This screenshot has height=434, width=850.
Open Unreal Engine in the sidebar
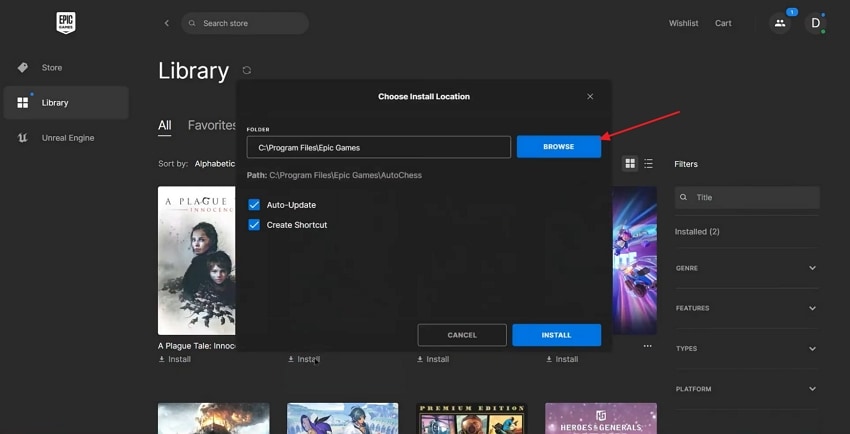click(x=66, y=138)
